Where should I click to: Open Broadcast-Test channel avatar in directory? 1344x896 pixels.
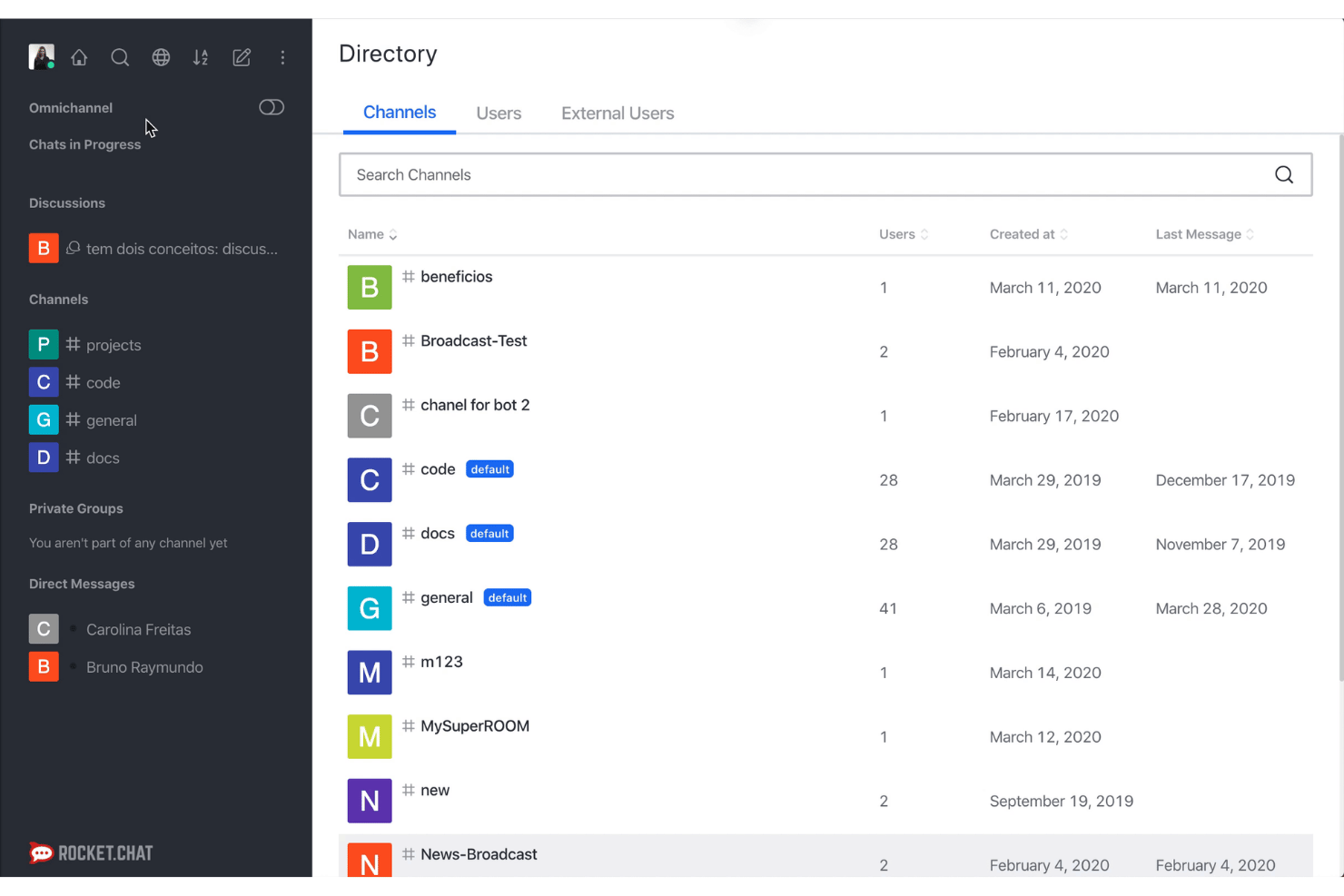tap(370, 351)
